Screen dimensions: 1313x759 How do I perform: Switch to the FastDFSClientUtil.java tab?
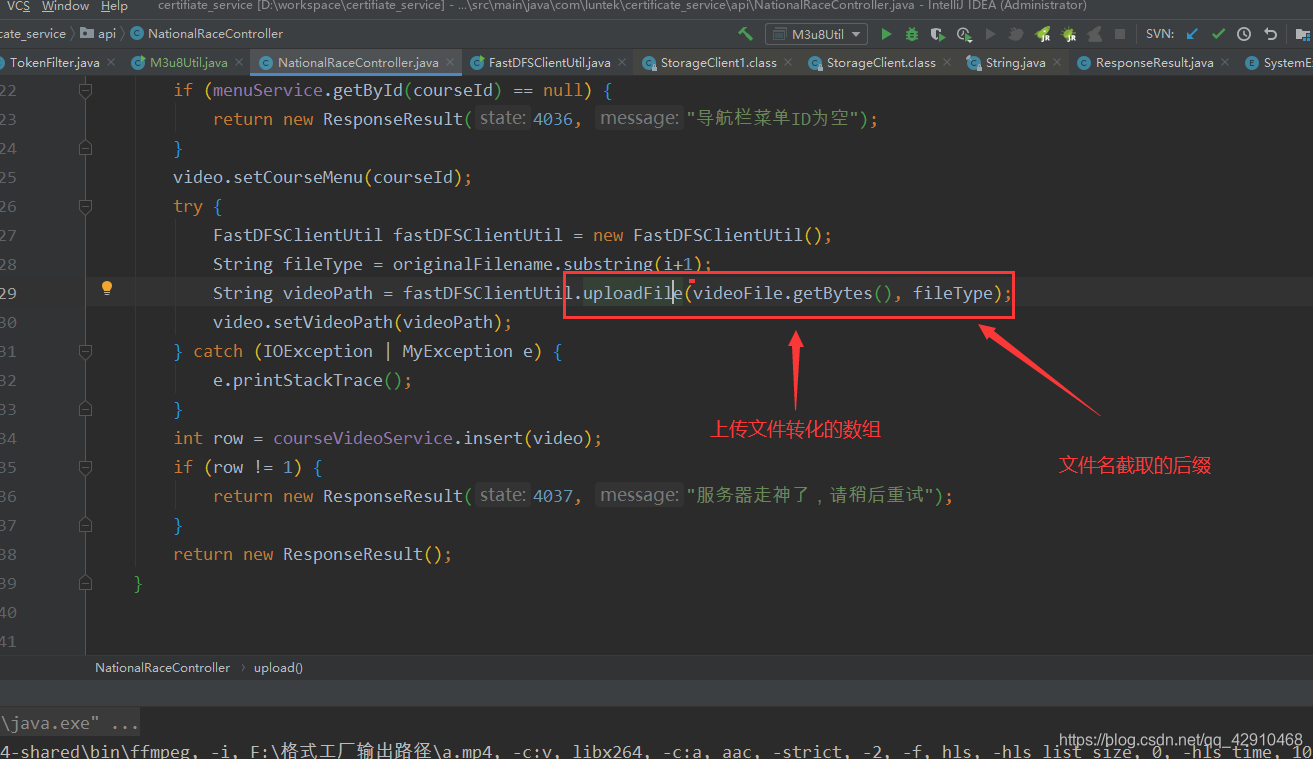point(549,62)
